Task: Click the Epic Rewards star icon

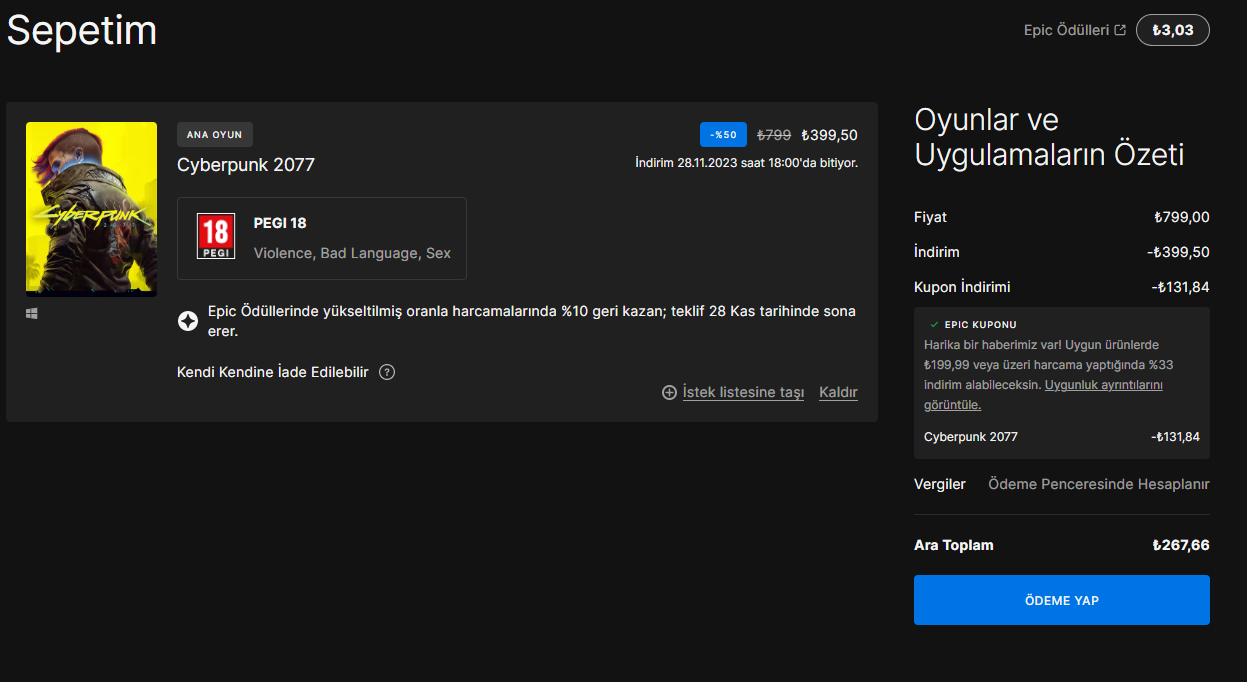Action: 187,320
